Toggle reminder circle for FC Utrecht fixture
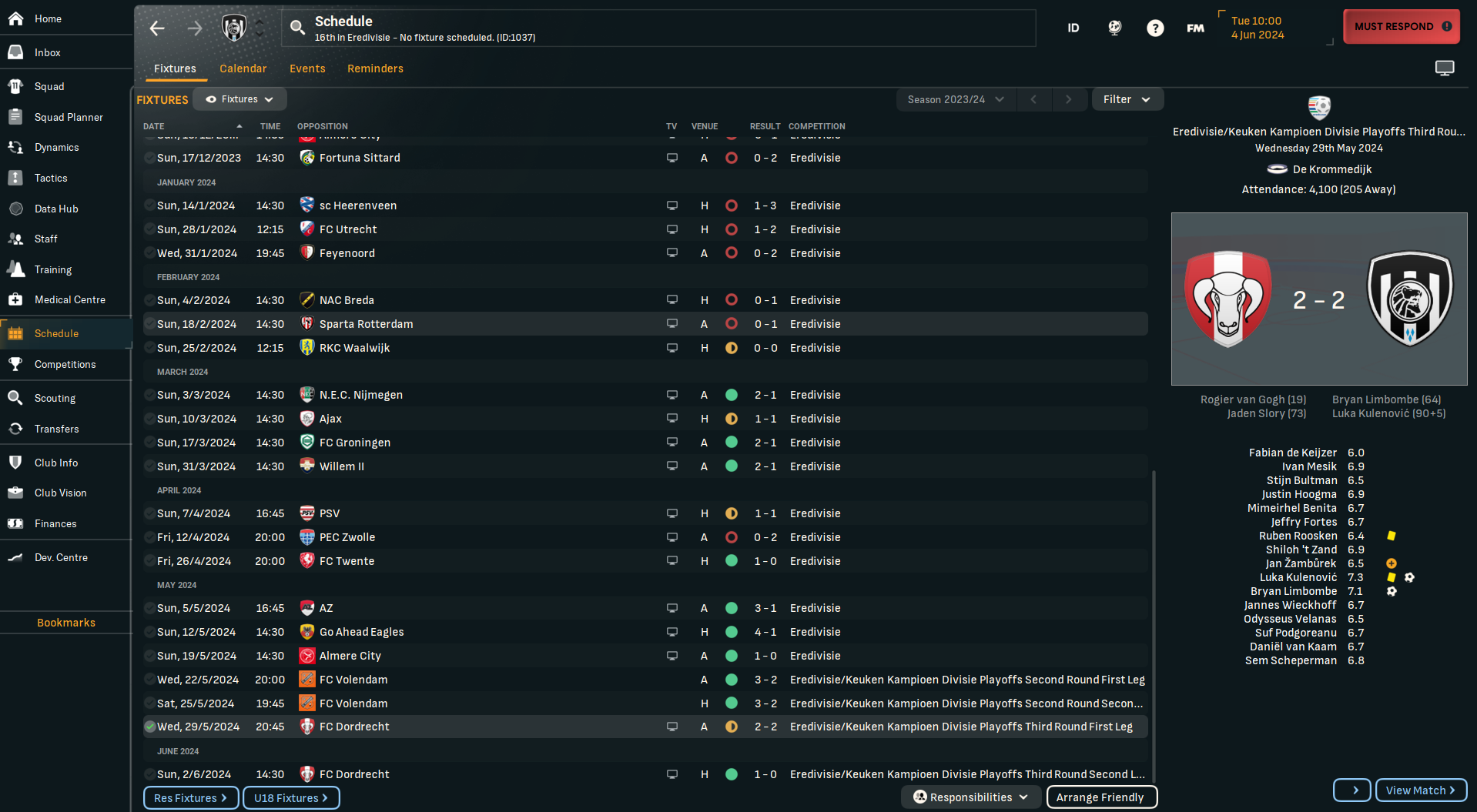 point(149,229)
